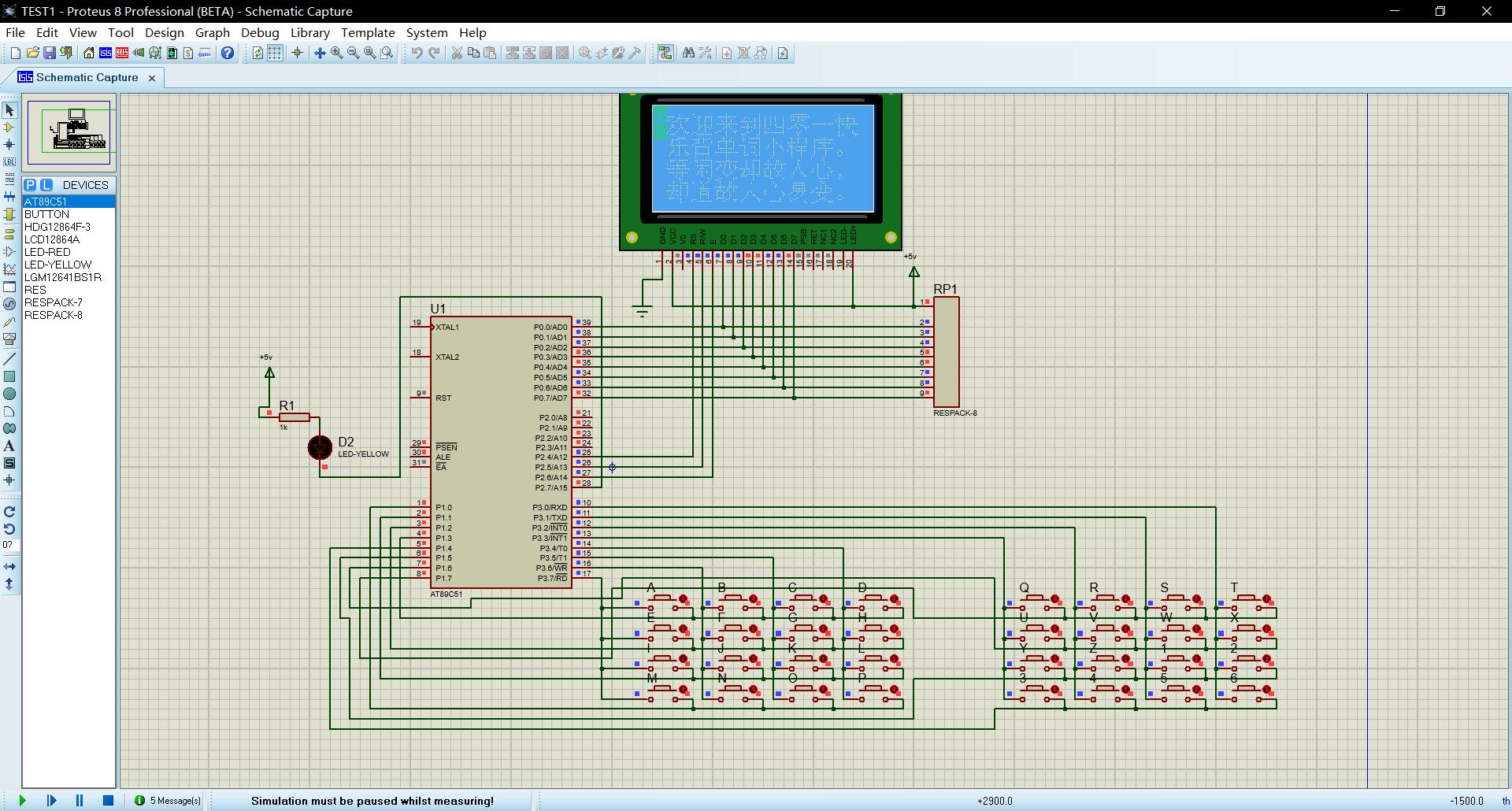This screenshot has width=1512, height=811.
Task: Open the Debug menu
Action: [x=260, y=32]
